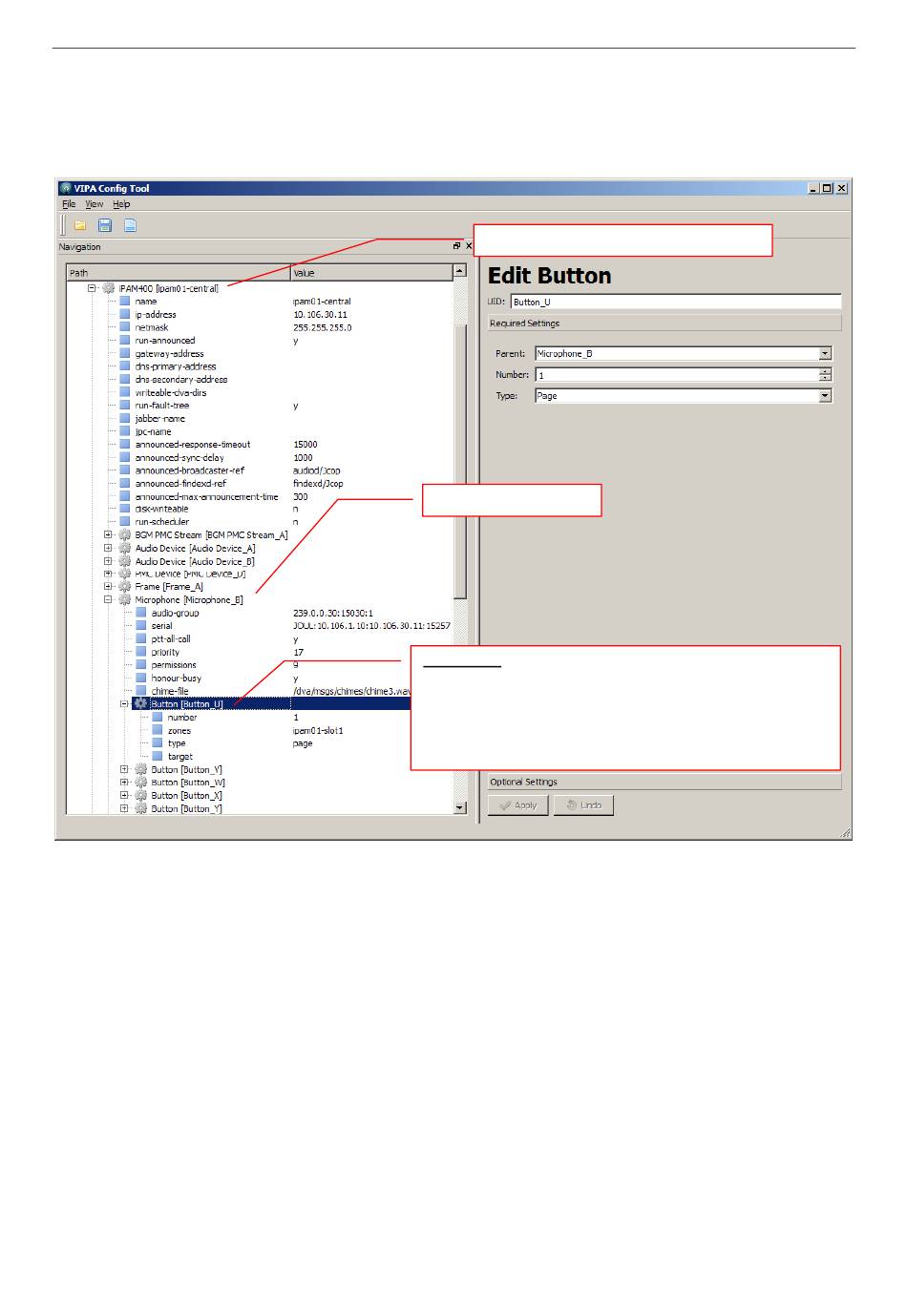Close the Navigation panel
This screenshot has height=1316, width=907.
point(469,246)
